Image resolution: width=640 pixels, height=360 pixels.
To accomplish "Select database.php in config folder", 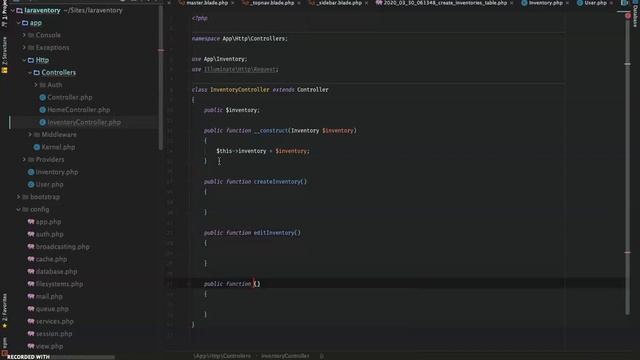I will pyautogui.click(x=56, y=272).
